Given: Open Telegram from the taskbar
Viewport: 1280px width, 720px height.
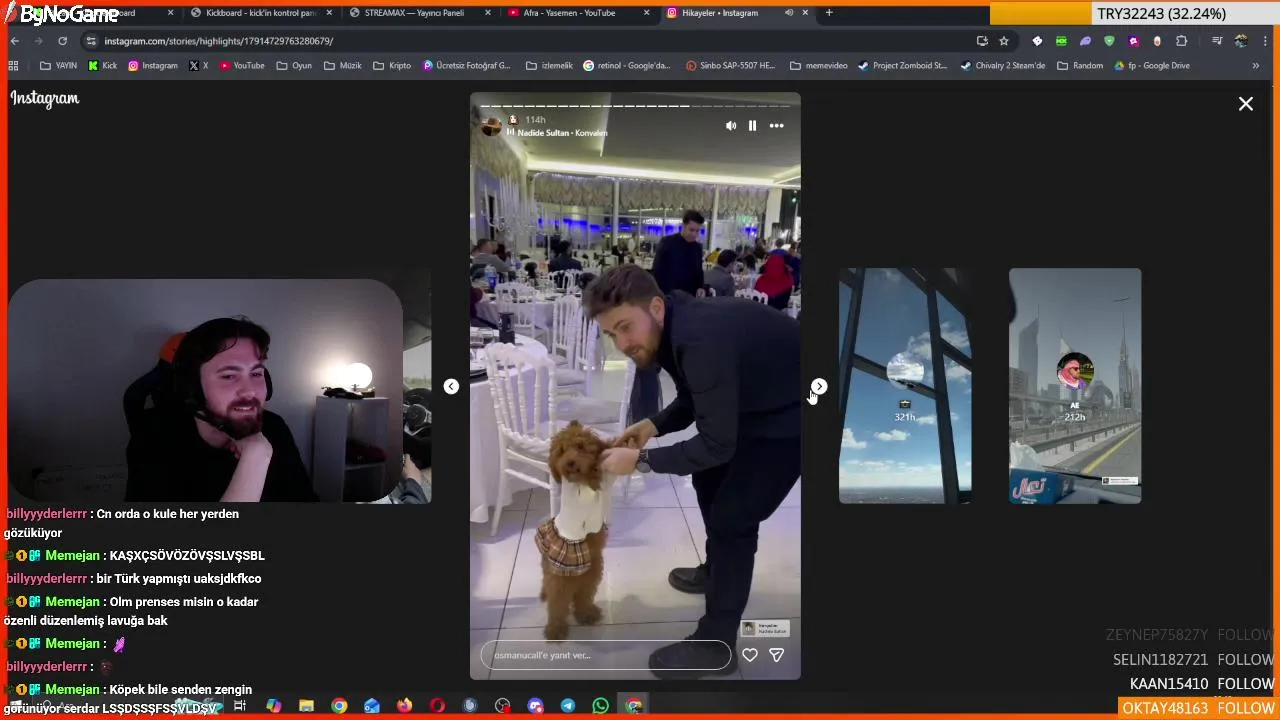Looking at the screenshot, I should point(568,706).
